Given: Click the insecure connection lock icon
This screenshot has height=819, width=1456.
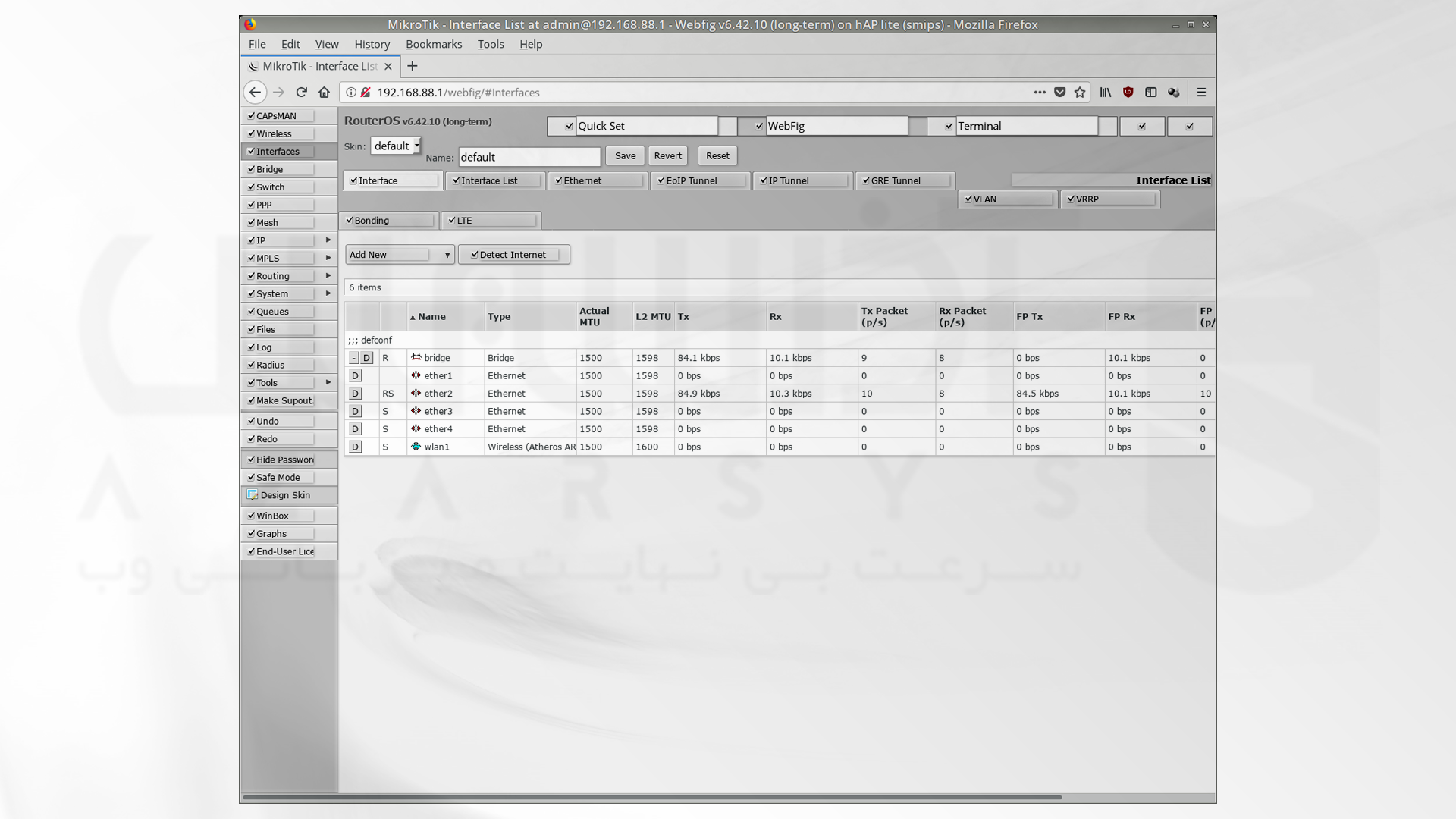Looking at the screenshot, I should coord(366,93).
